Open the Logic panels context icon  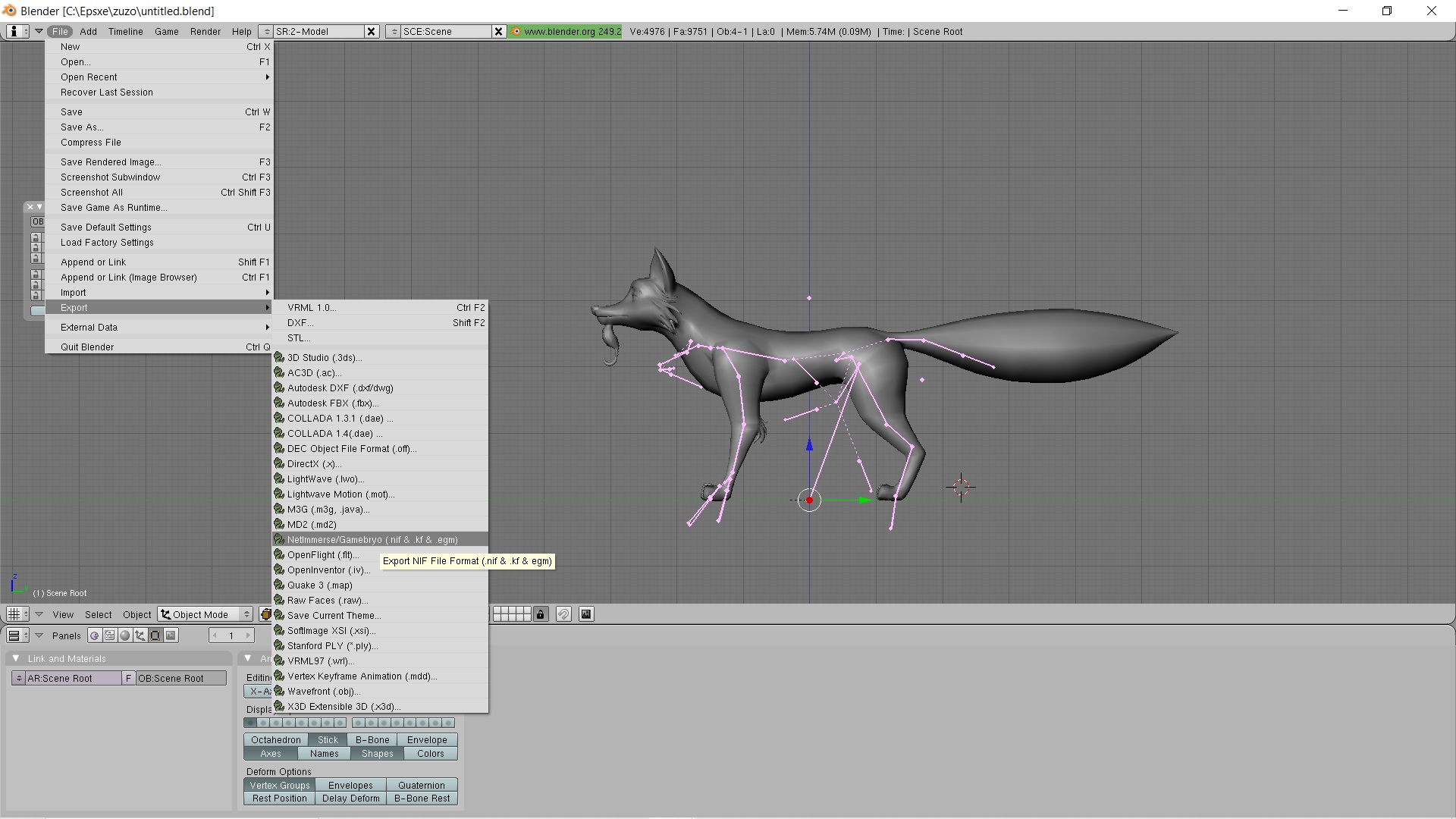[95, 635]
